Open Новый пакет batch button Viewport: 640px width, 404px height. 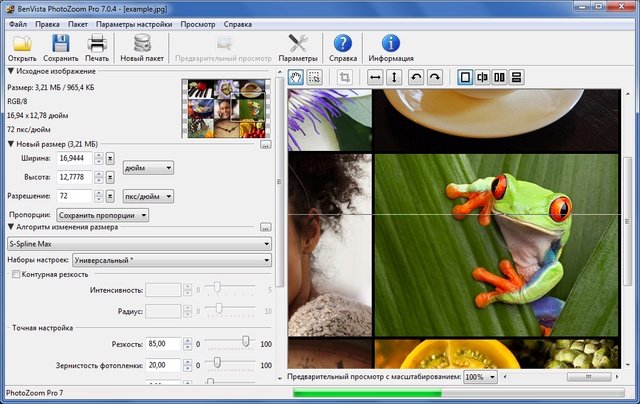[142, 47]
